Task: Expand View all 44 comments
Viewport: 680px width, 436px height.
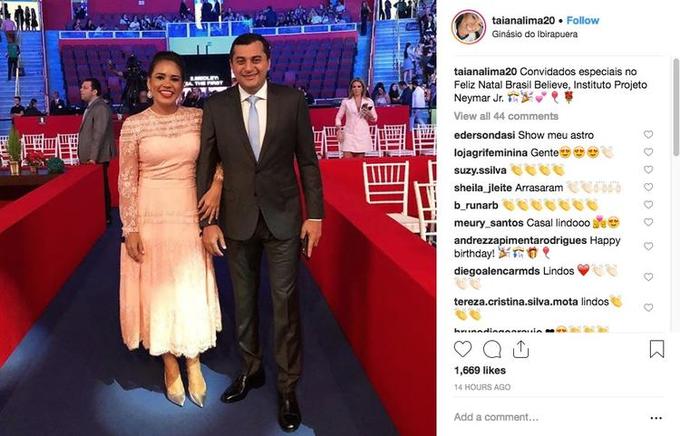Action: point(506,116)
